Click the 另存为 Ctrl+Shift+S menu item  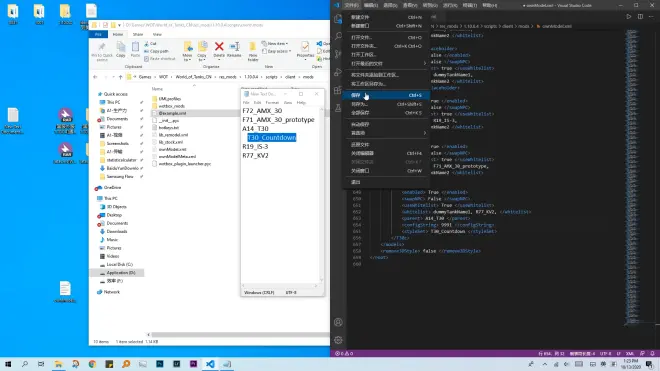[x=386, y=104]
